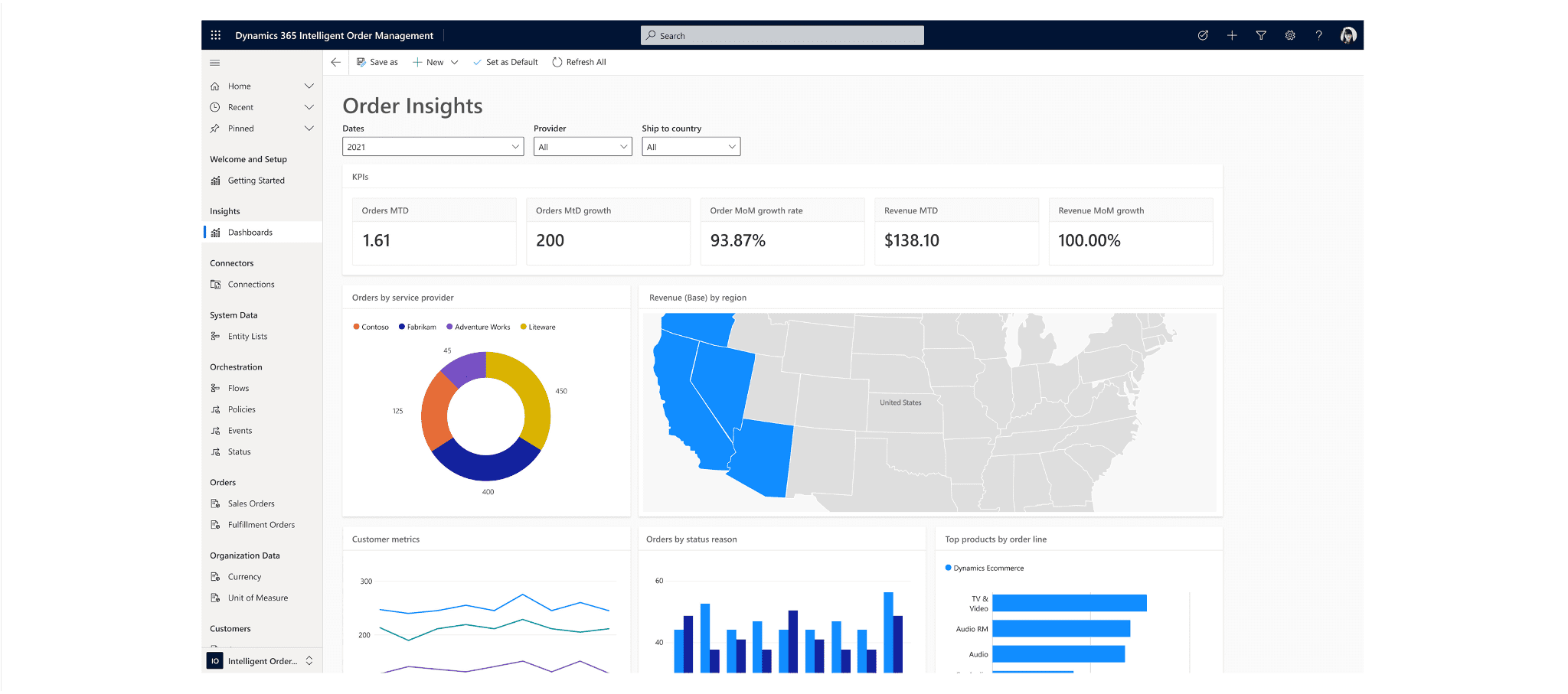The width and height of the screenshot is (1568, 694).
Task: Open the user profile avatar
Action: coord(1348,35)
